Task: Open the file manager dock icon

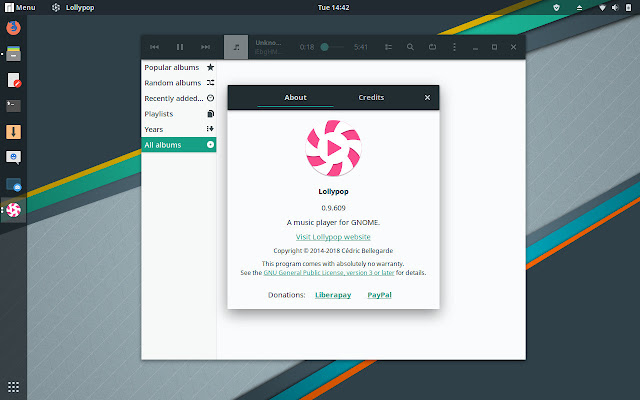Action: pyautogui.click(x=13, y=53)
